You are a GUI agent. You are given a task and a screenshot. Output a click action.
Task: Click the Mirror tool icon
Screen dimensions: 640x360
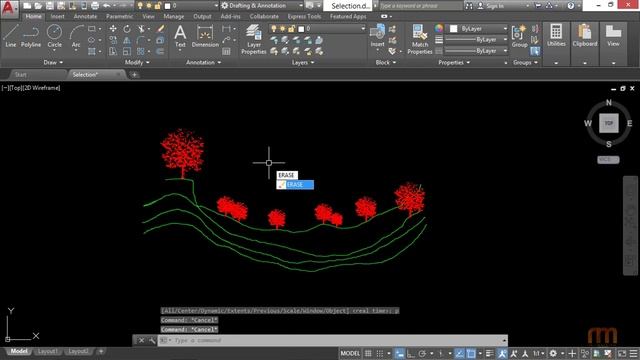coord(127,40)
